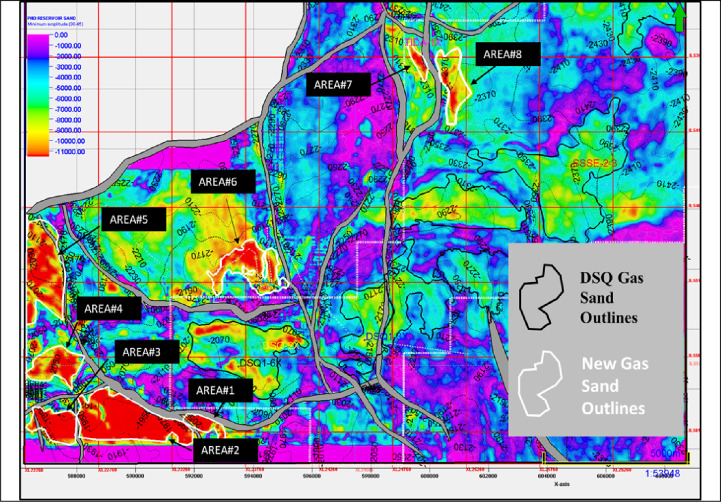This screenshot has height=502, width=721.
Task: Click the 1:53948 map scale text
Action: pos(662,473)
